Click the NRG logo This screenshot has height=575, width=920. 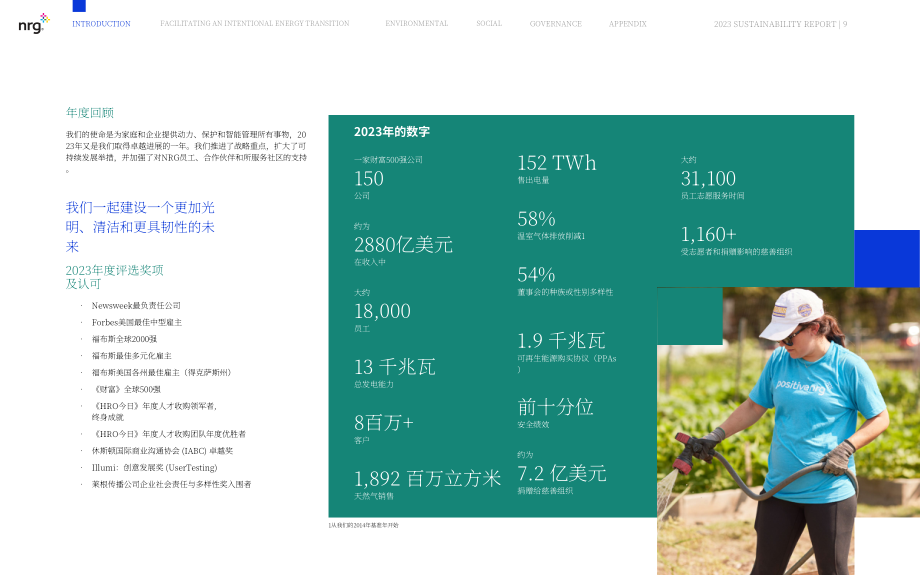[x=33, y=23]
